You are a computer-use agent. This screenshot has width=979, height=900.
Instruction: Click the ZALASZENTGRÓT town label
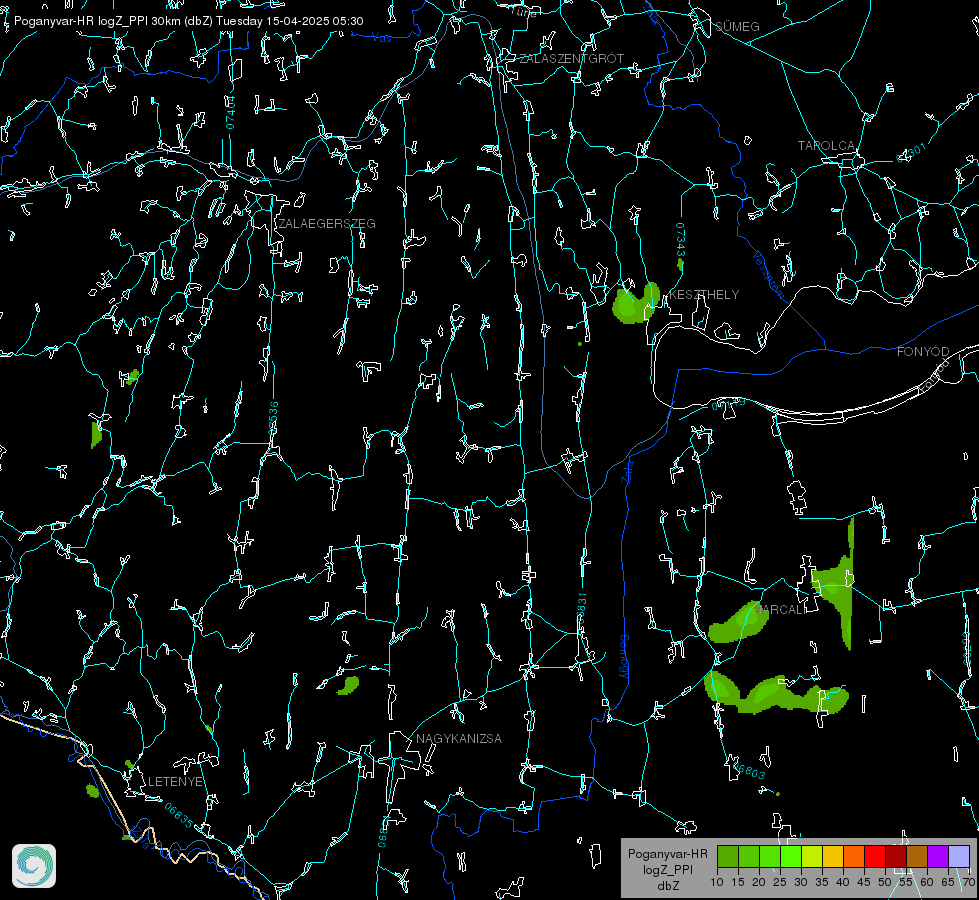click(571, 59)
